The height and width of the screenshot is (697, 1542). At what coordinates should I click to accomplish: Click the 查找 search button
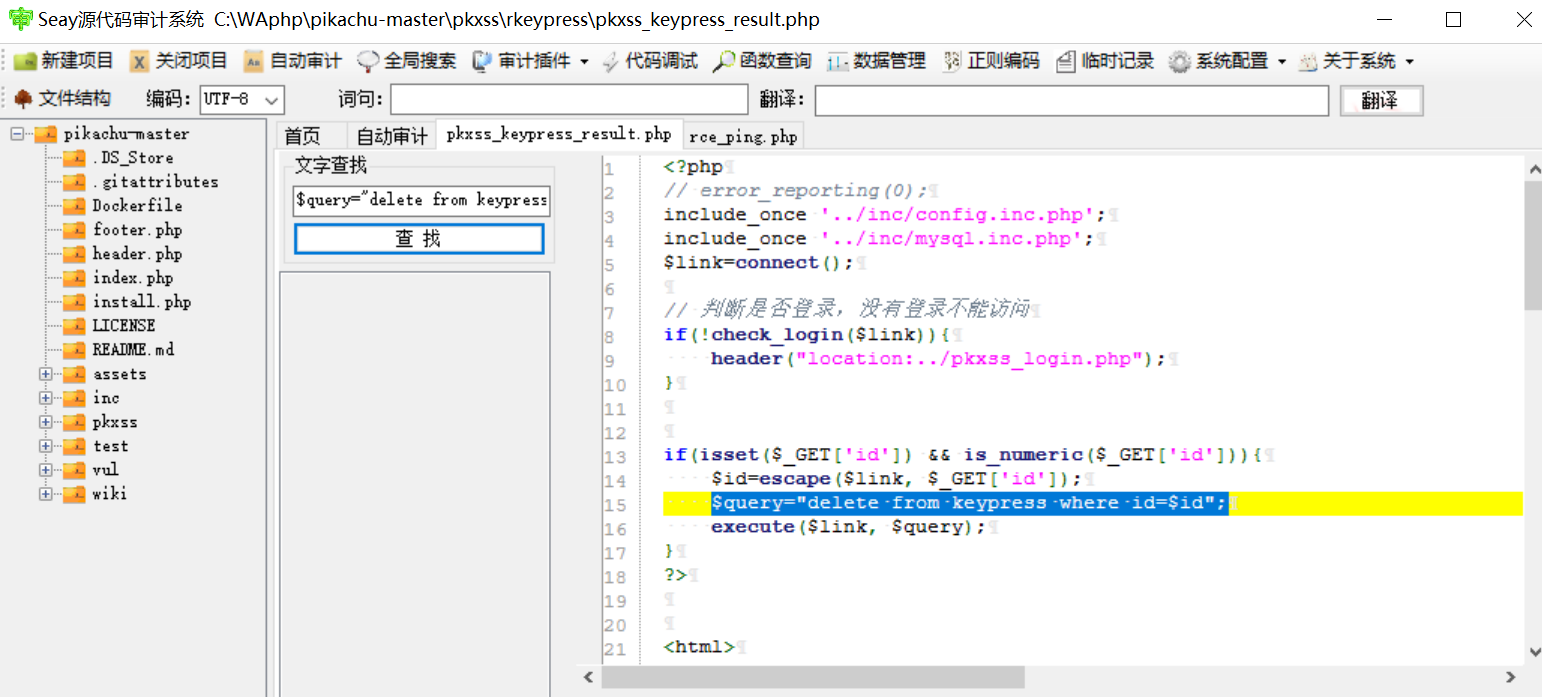pos(419,239)
